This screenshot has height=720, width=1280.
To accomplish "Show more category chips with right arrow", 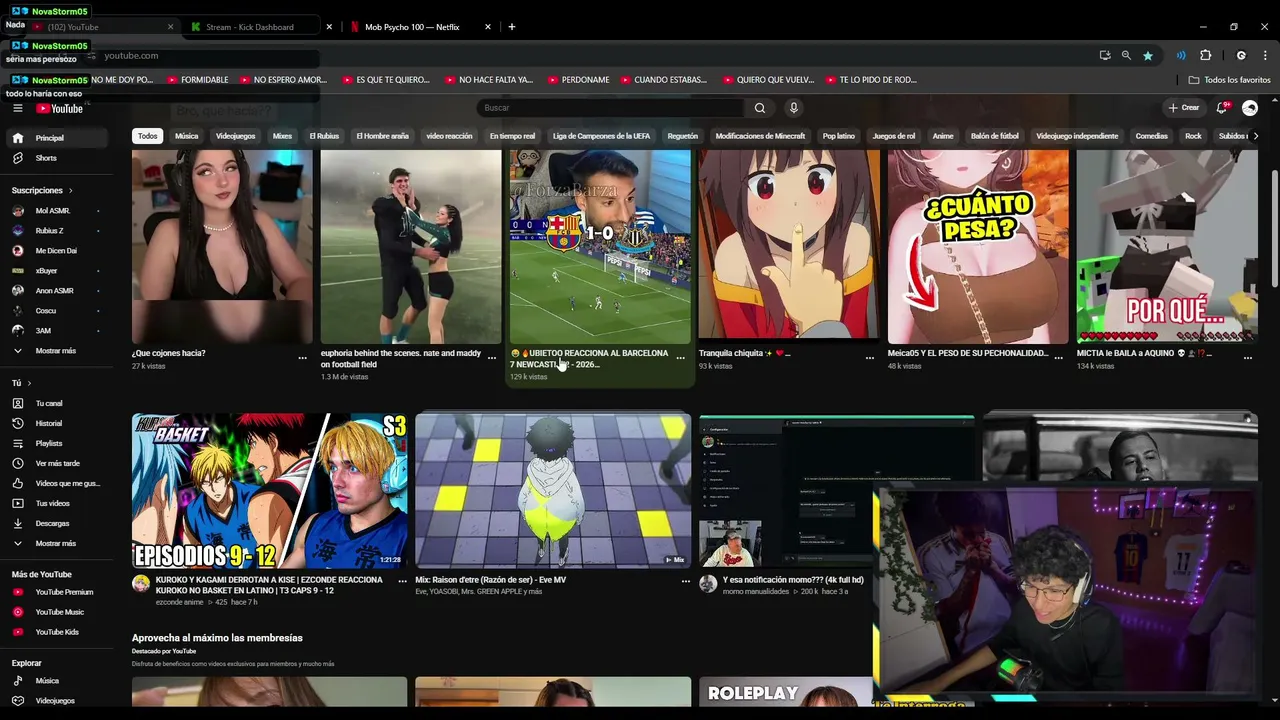I will tap(1255, 136).
